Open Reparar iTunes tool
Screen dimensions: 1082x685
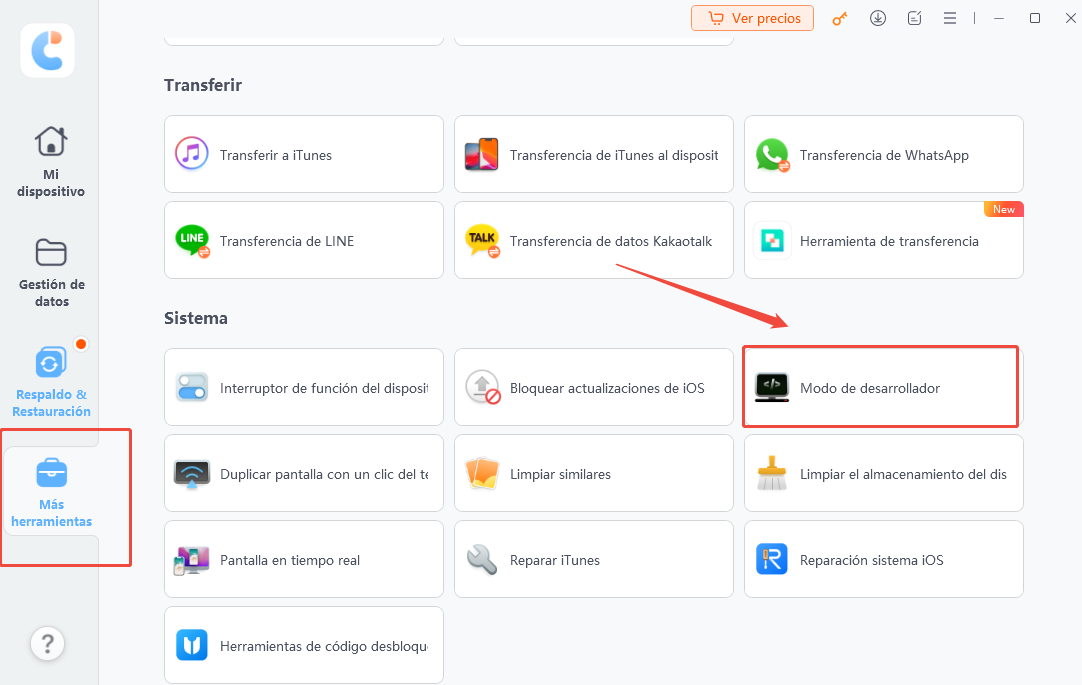point(593,559)
